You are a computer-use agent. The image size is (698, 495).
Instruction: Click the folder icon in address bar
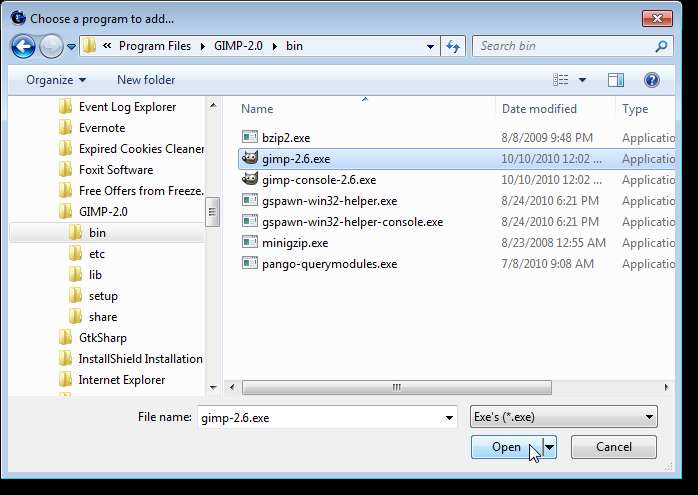[x=89, y=45]
